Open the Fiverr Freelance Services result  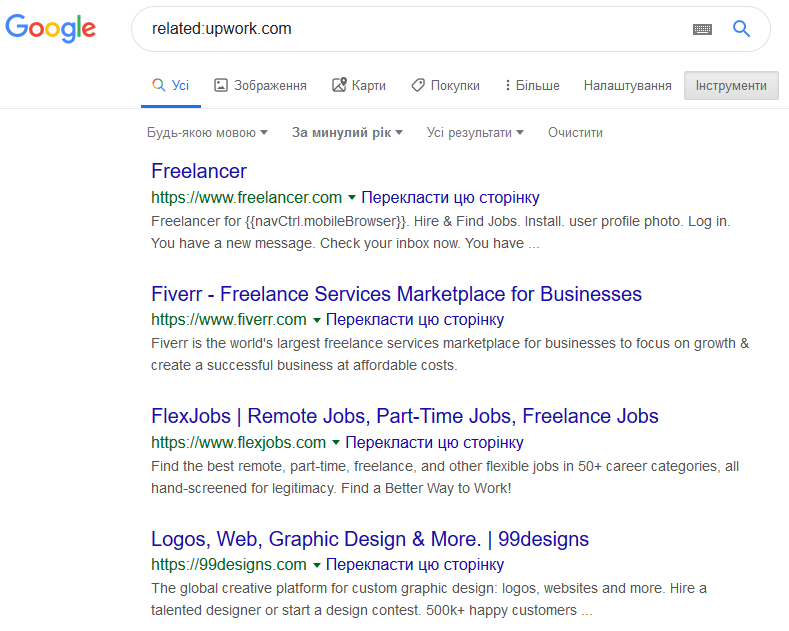pyautogui.click(x=397, y=294)
